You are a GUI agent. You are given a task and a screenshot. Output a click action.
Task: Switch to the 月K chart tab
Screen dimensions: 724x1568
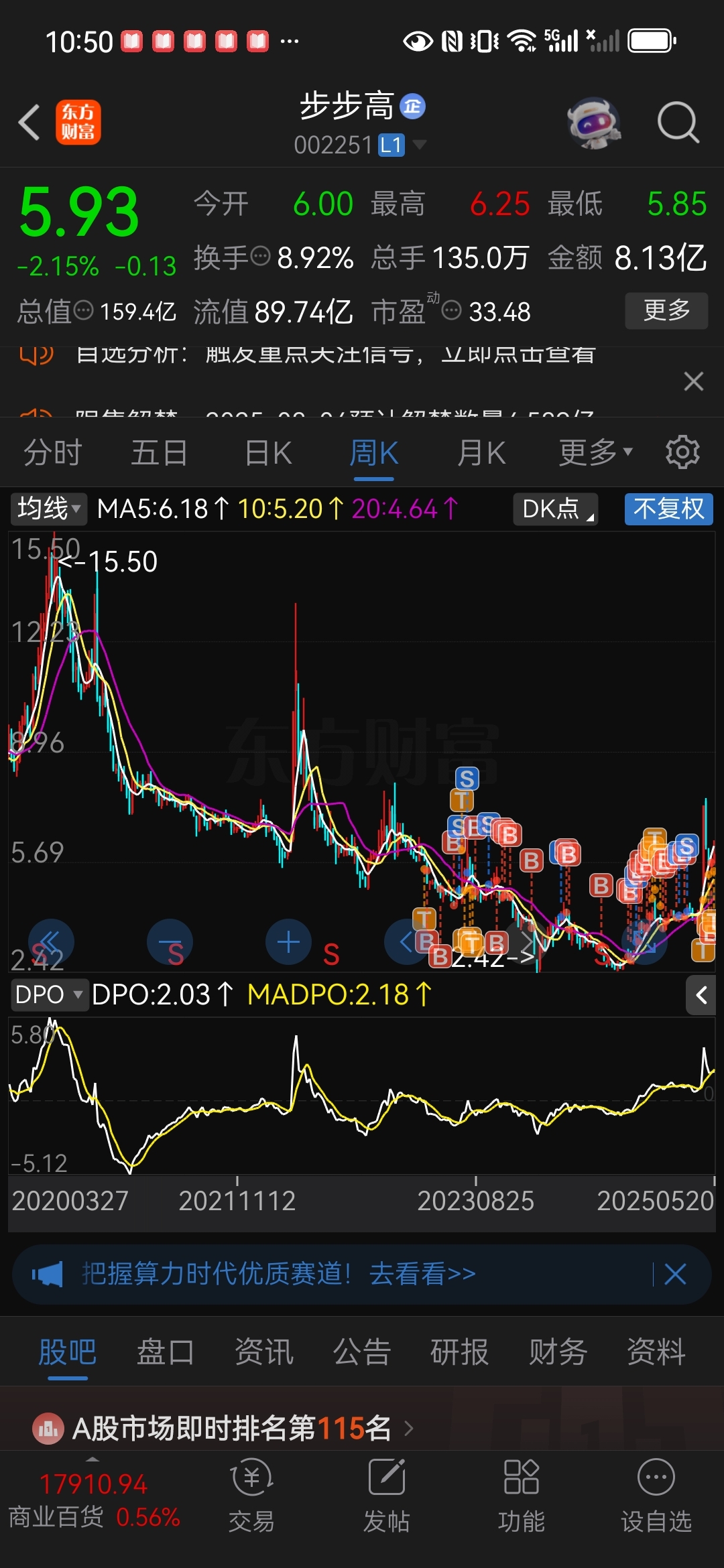point(481,453)
